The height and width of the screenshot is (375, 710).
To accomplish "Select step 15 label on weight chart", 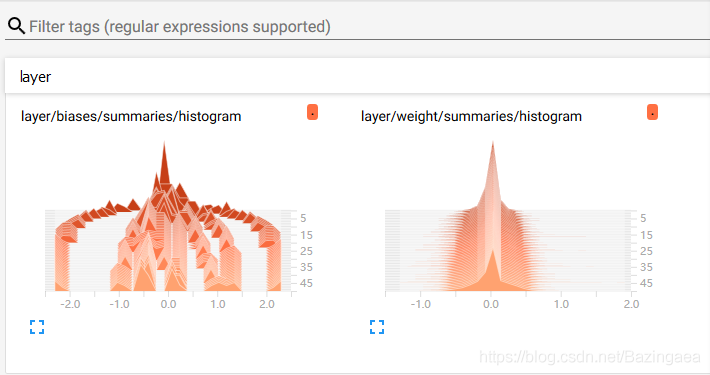I will [646, 235].
